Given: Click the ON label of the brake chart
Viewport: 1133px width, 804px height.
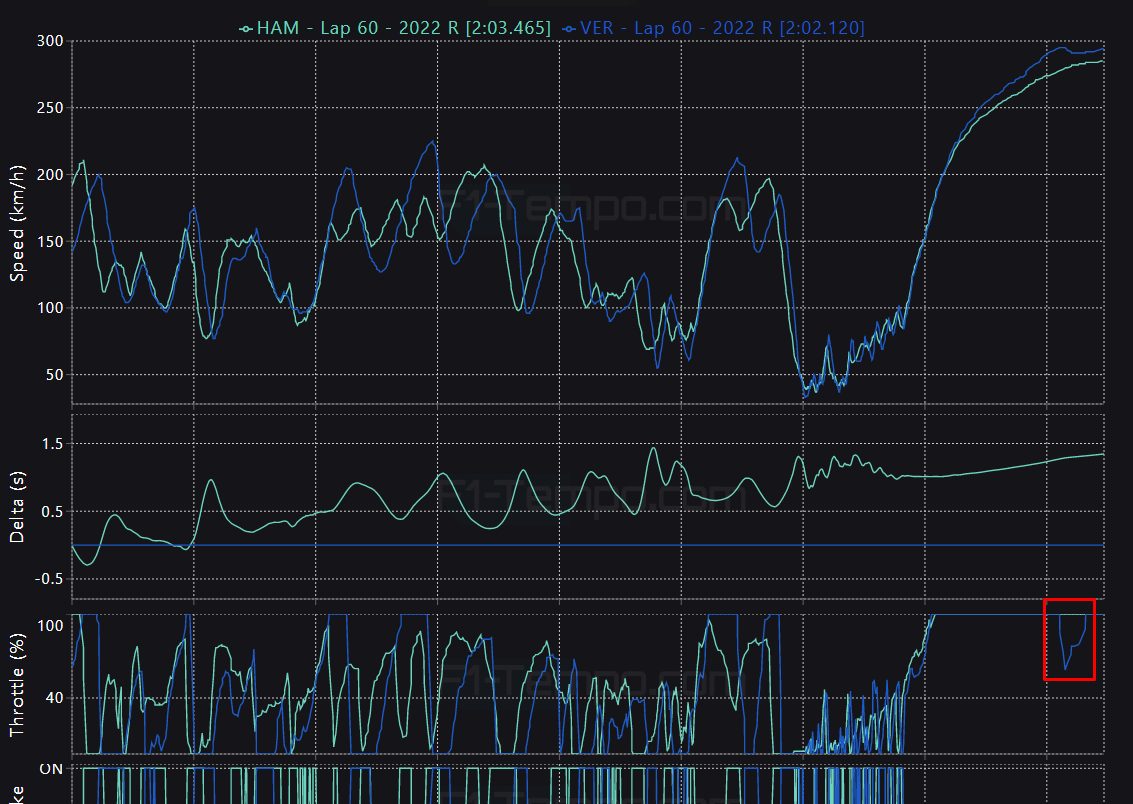Looking at the screenshot, I should coord(51,769).
